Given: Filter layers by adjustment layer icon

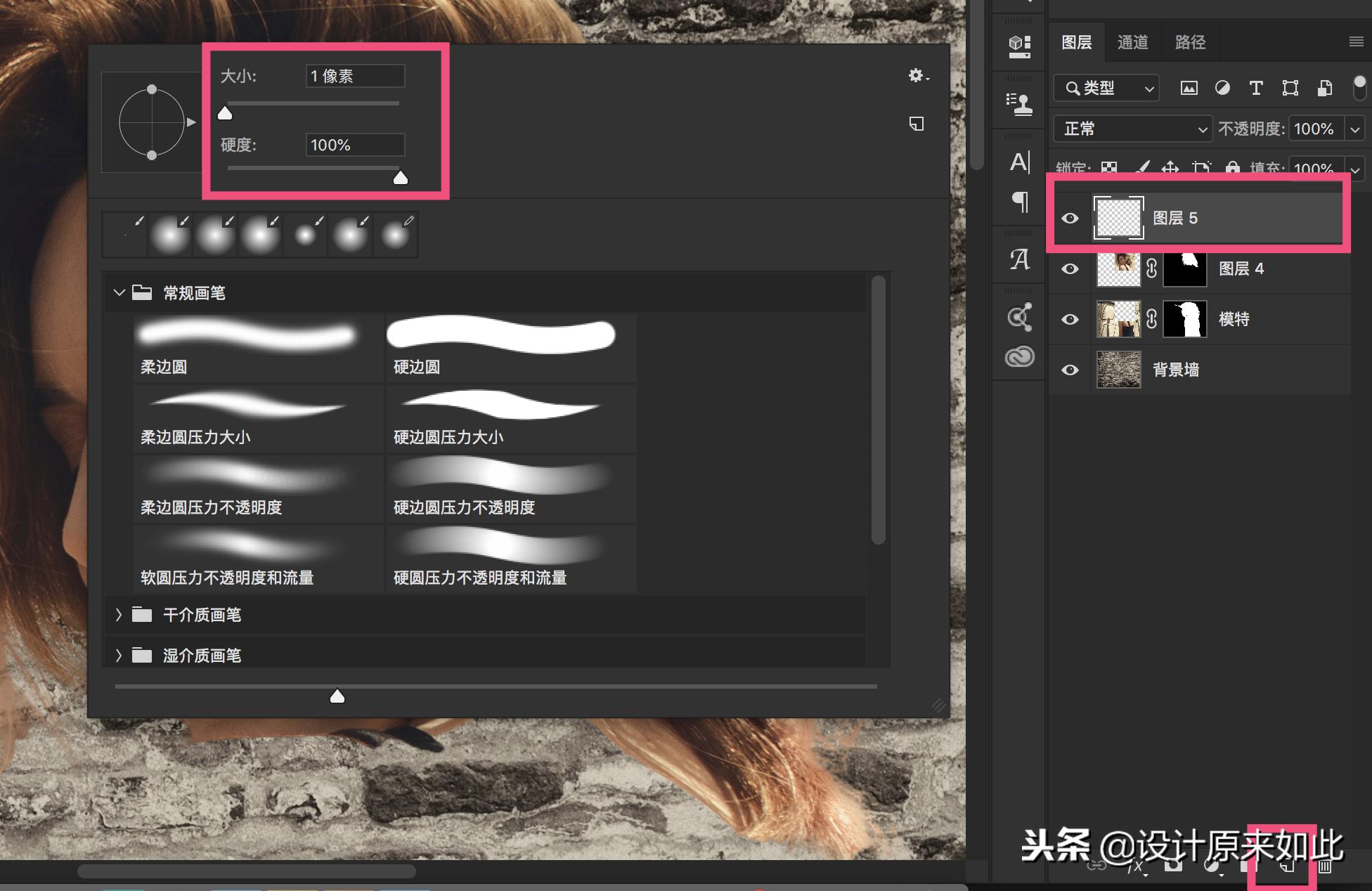Looking at the screenshot, I should coord(1222,88).
